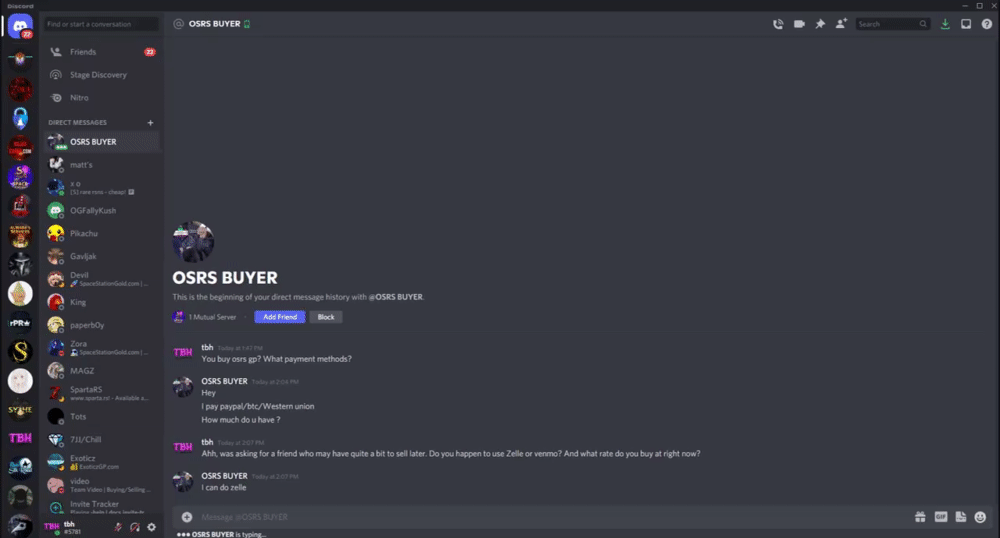
Task: Add friends to DM icon
Action: (841, 24)
